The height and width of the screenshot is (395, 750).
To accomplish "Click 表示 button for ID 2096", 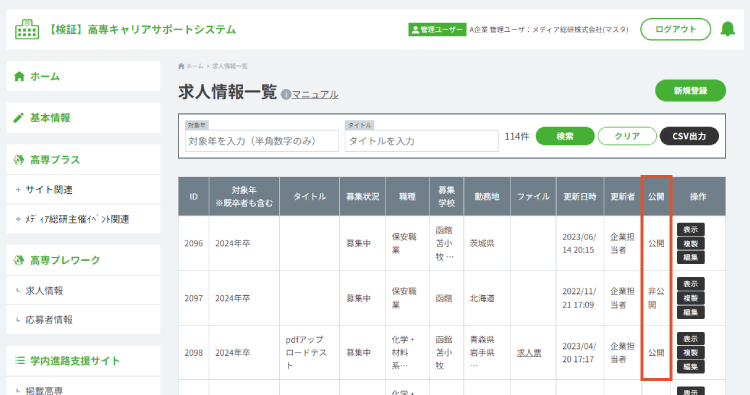I will click(691, 230).
